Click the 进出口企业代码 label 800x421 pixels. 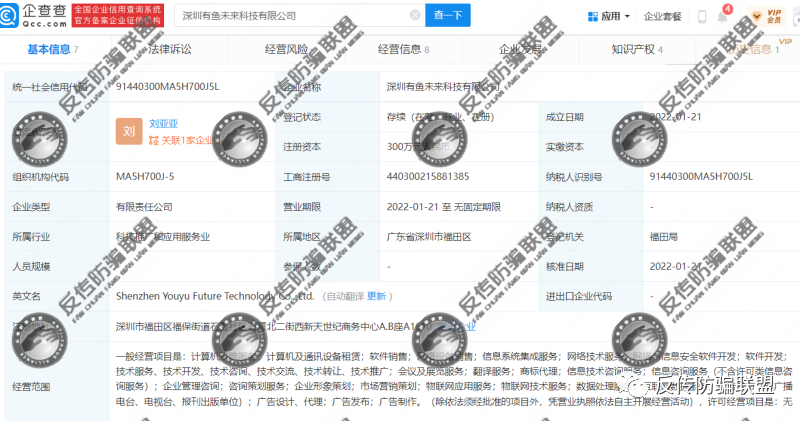[579, 296]
